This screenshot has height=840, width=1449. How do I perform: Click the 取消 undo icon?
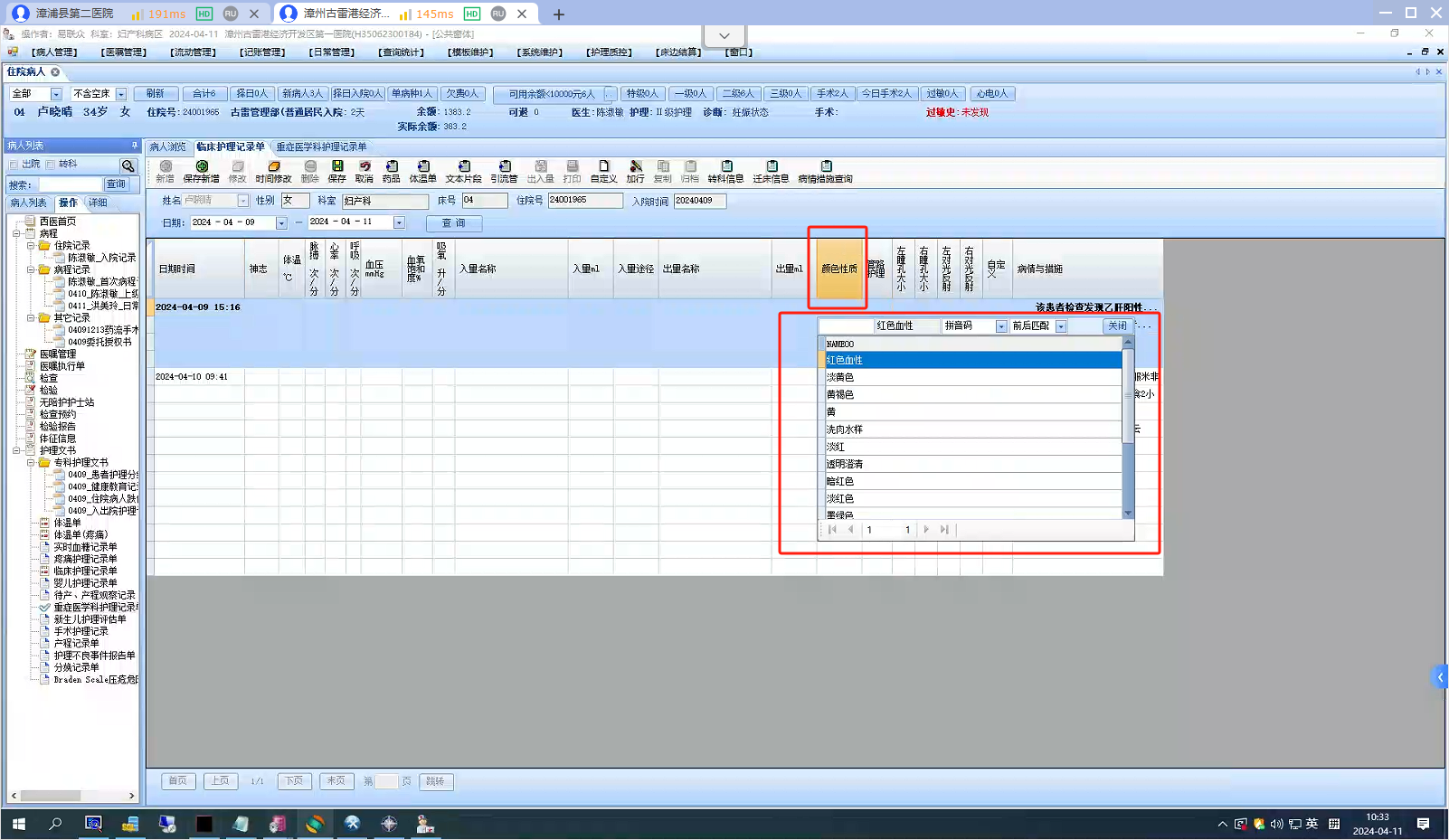pyautogui.click(x=365, y=167)
